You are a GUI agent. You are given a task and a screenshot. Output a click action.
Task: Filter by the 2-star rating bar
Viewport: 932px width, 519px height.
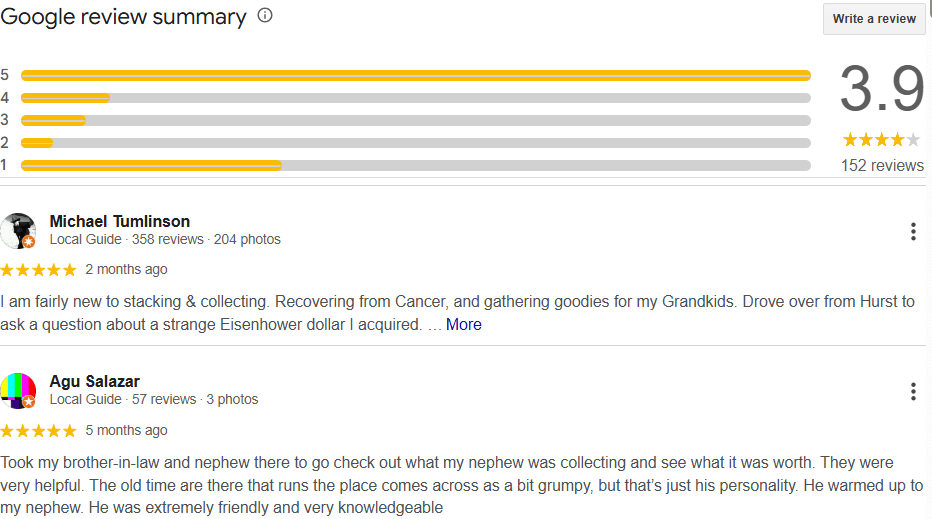(x=415, y=143)
